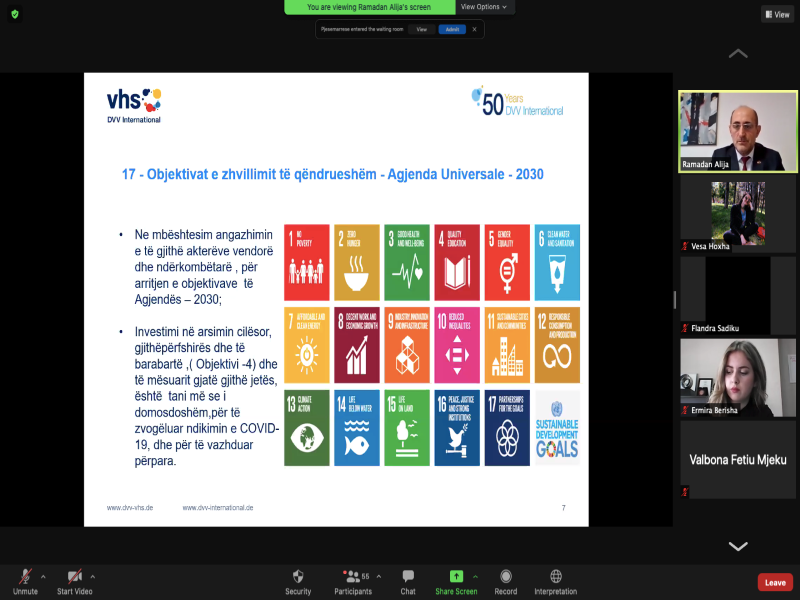800x600 pixels.
Task: Start video with the camera button
Action: tap(75, 577)
